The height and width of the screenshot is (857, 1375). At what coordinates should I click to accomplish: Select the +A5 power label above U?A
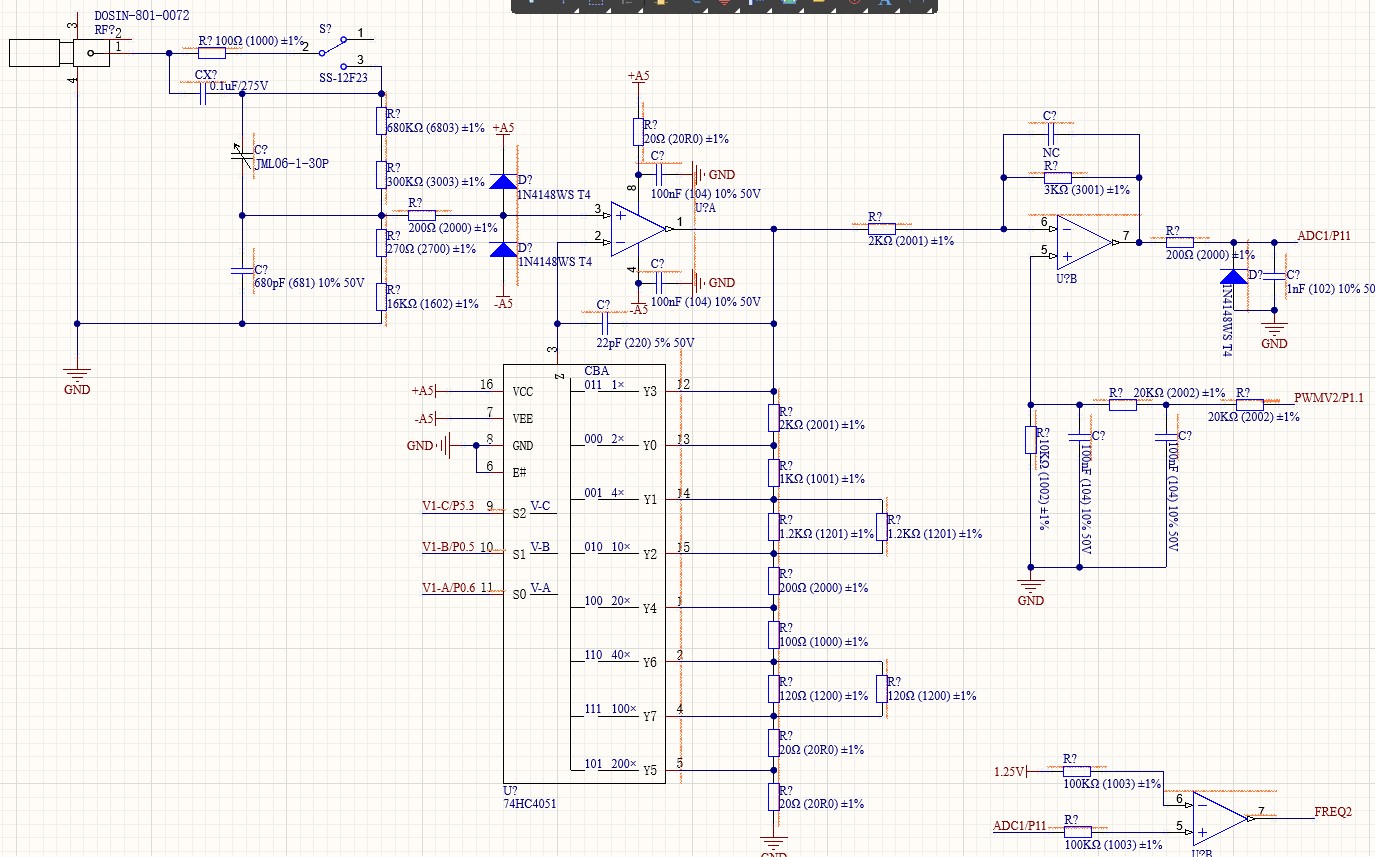point(638,76)
